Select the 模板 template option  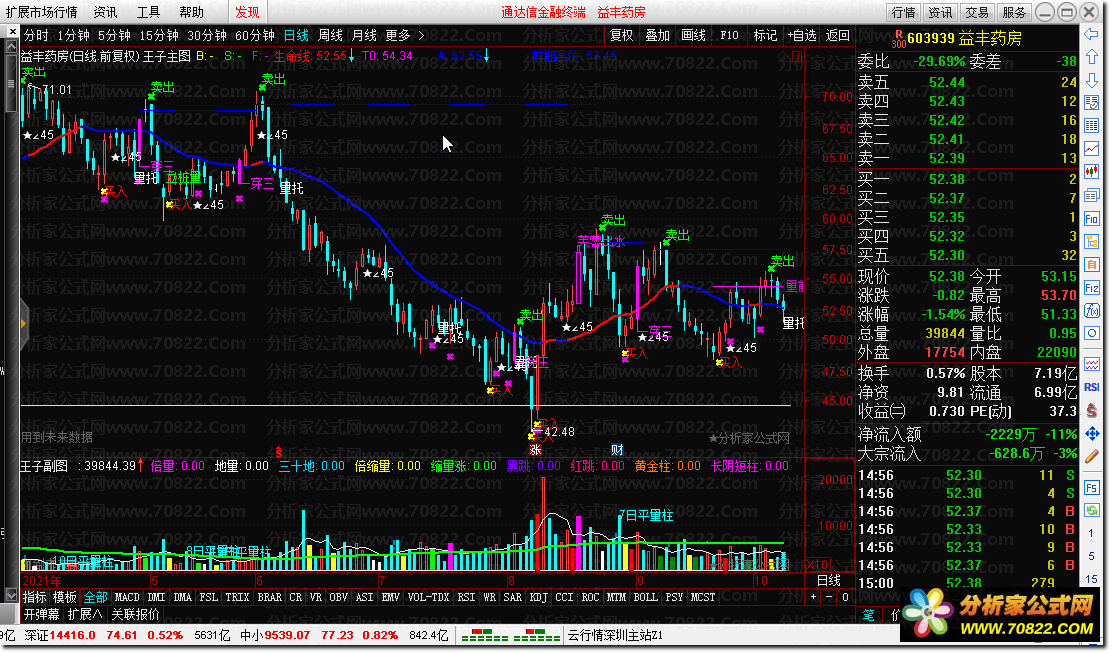pyautogui.click(x=65, y=598)
